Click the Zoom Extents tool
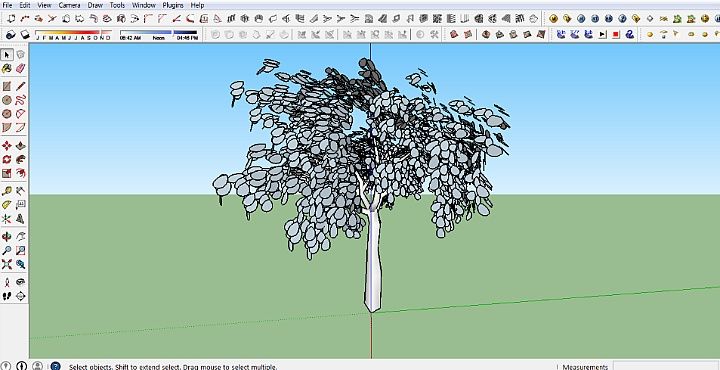 (x=6, y=264)
